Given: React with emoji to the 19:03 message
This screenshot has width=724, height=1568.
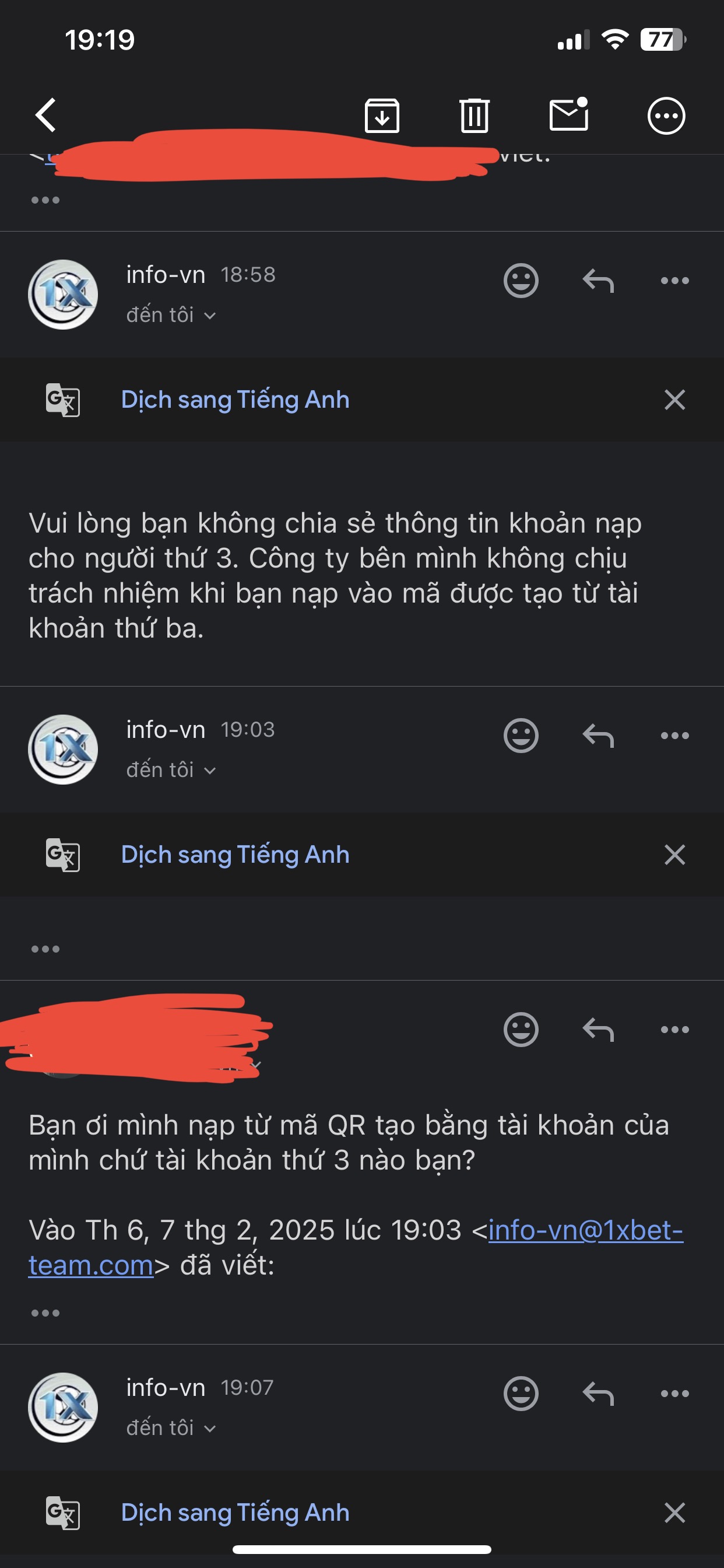Looking at the screenshot, I should point(521,736).
